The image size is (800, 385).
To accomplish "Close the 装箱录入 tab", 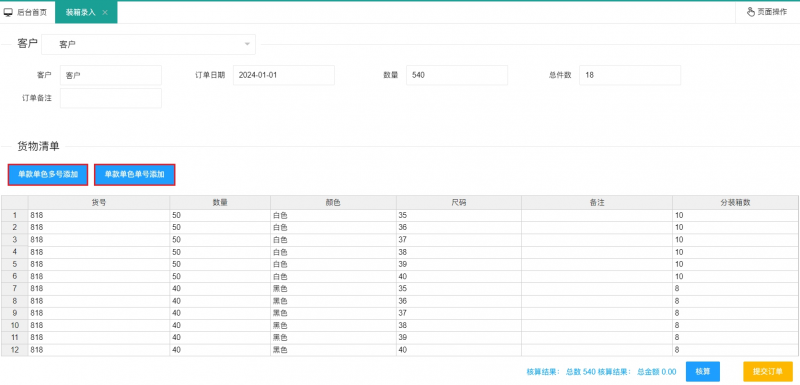I will pos(105,12).
